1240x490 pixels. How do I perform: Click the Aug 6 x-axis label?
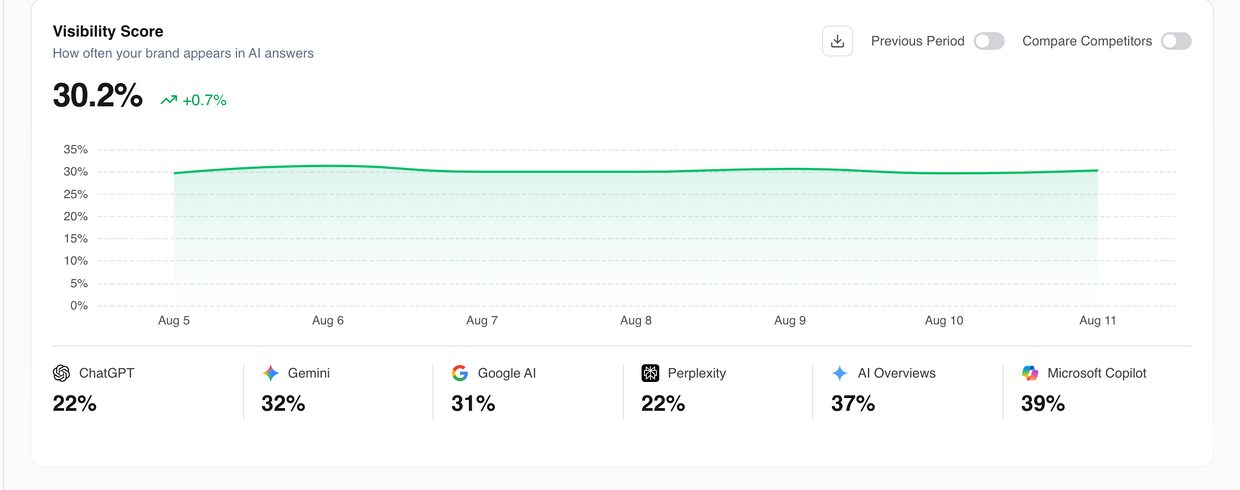(328, 321)
